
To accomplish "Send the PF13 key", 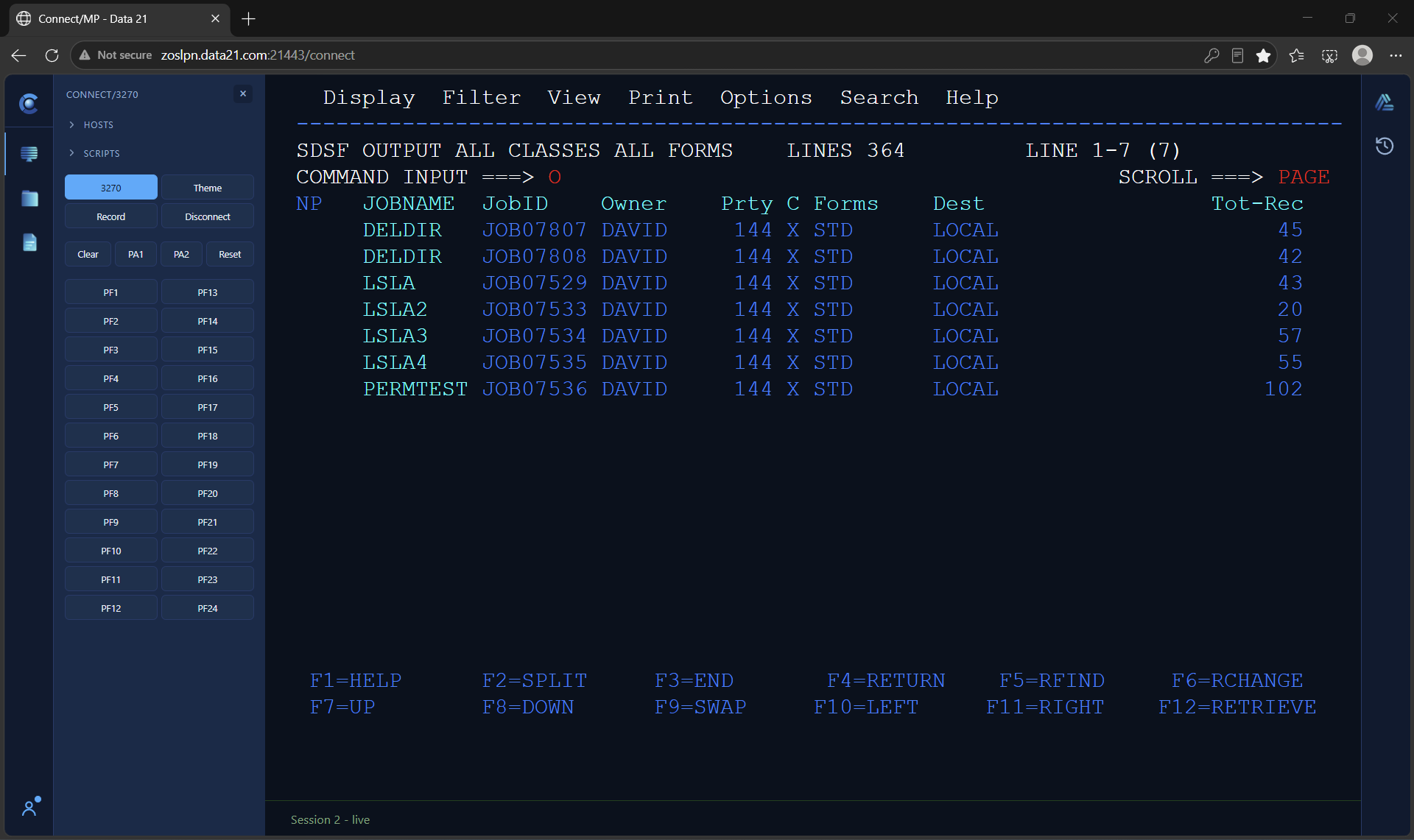I will (208, 292).
